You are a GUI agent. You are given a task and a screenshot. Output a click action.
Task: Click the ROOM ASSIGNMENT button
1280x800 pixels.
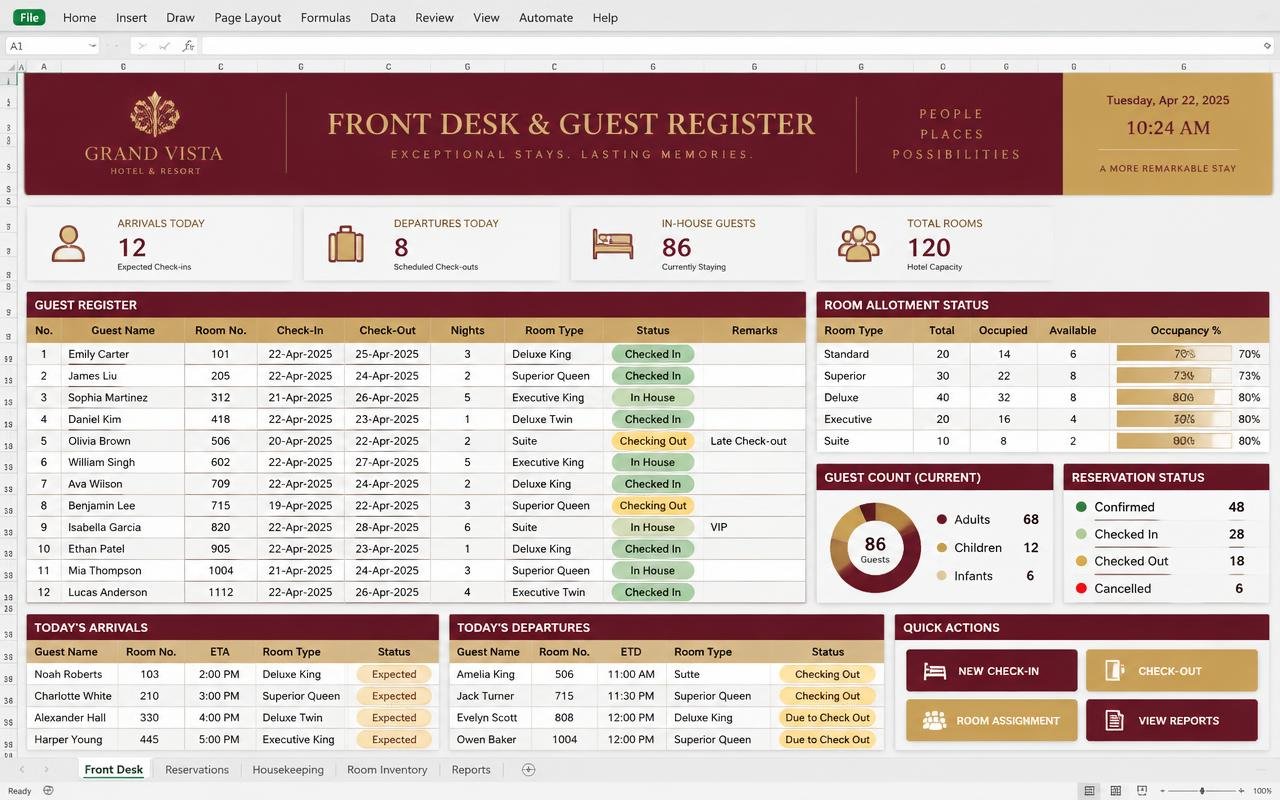tap(992, 720)
